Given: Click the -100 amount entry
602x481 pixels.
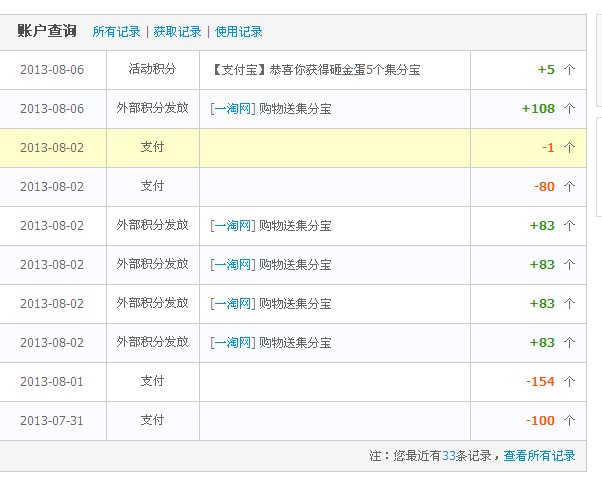Looking at the screenshot, I should pyautogui.click(x=540, y=421).
